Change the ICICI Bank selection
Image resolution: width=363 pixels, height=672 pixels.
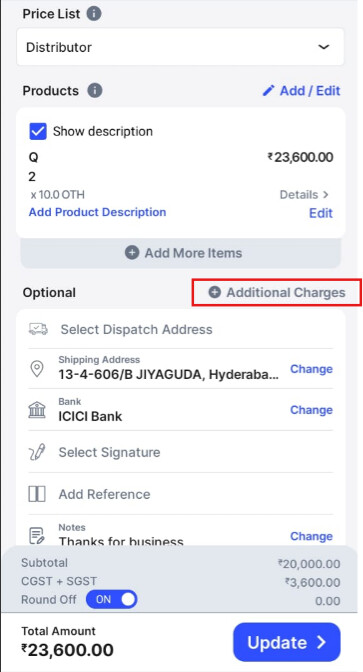[x=311, y=410]
